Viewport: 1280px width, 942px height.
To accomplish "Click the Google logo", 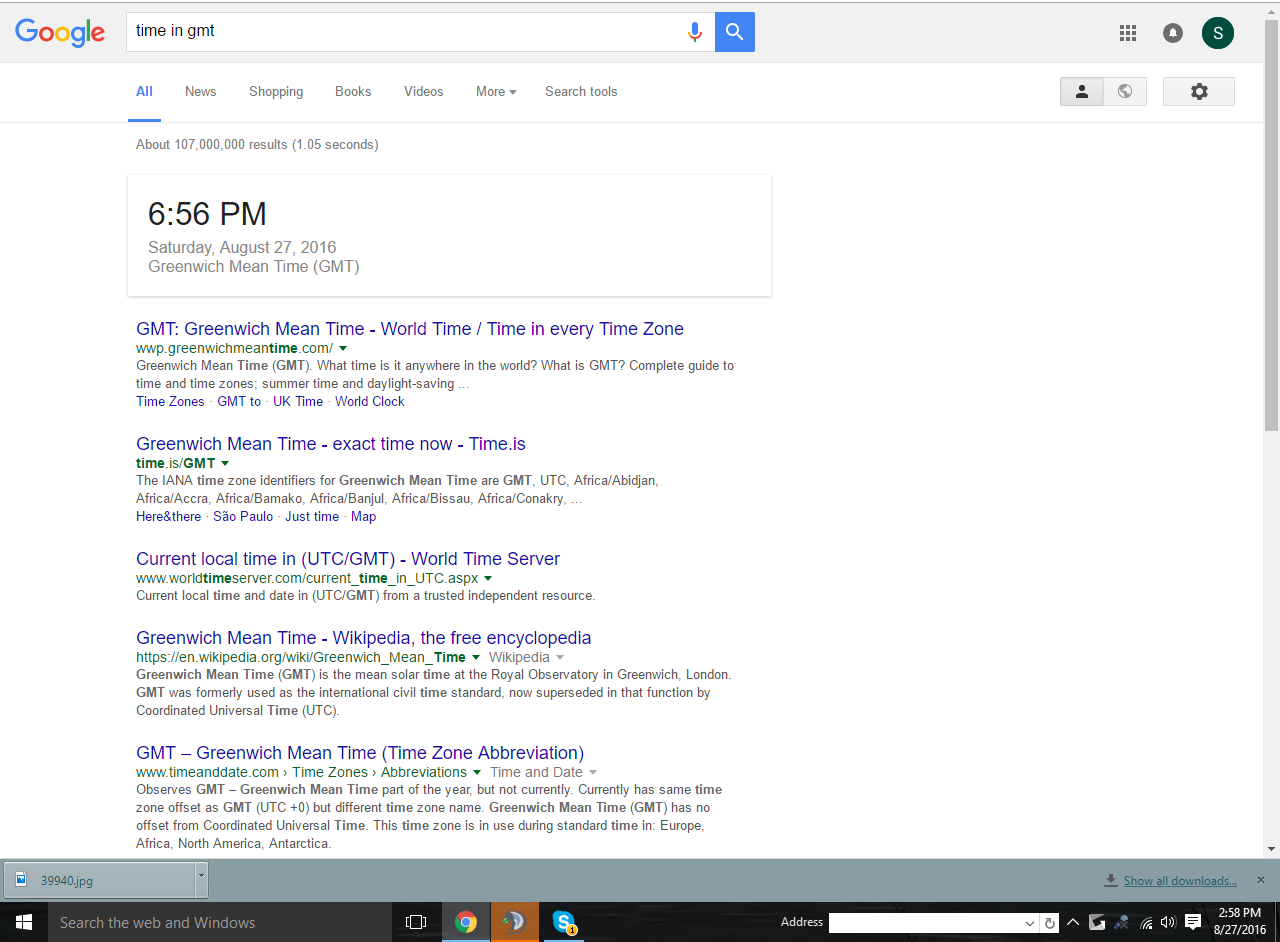I will pyautogui.click(x=60, y=32).
